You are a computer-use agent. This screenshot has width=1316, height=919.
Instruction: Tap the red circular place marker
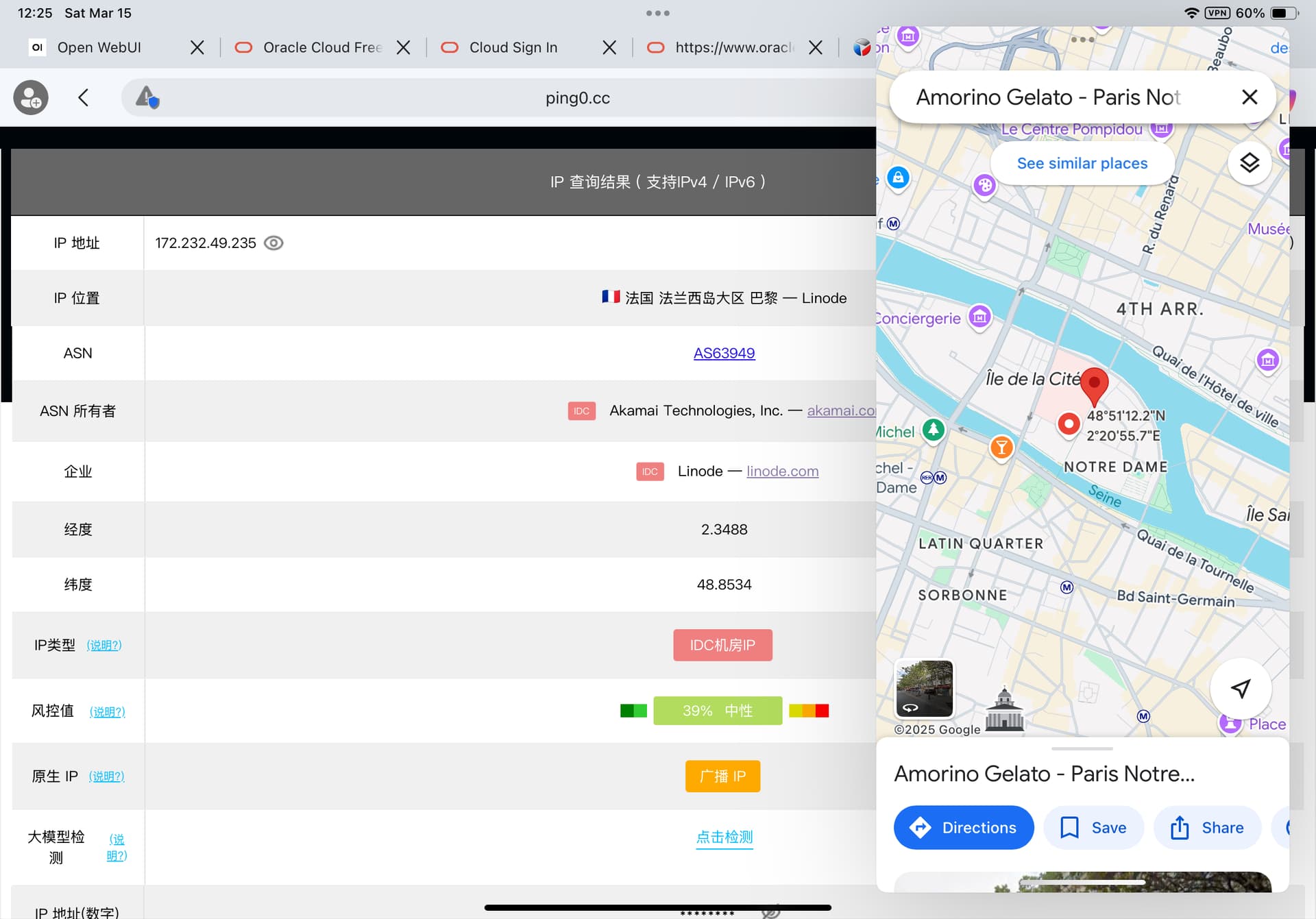1069,424
